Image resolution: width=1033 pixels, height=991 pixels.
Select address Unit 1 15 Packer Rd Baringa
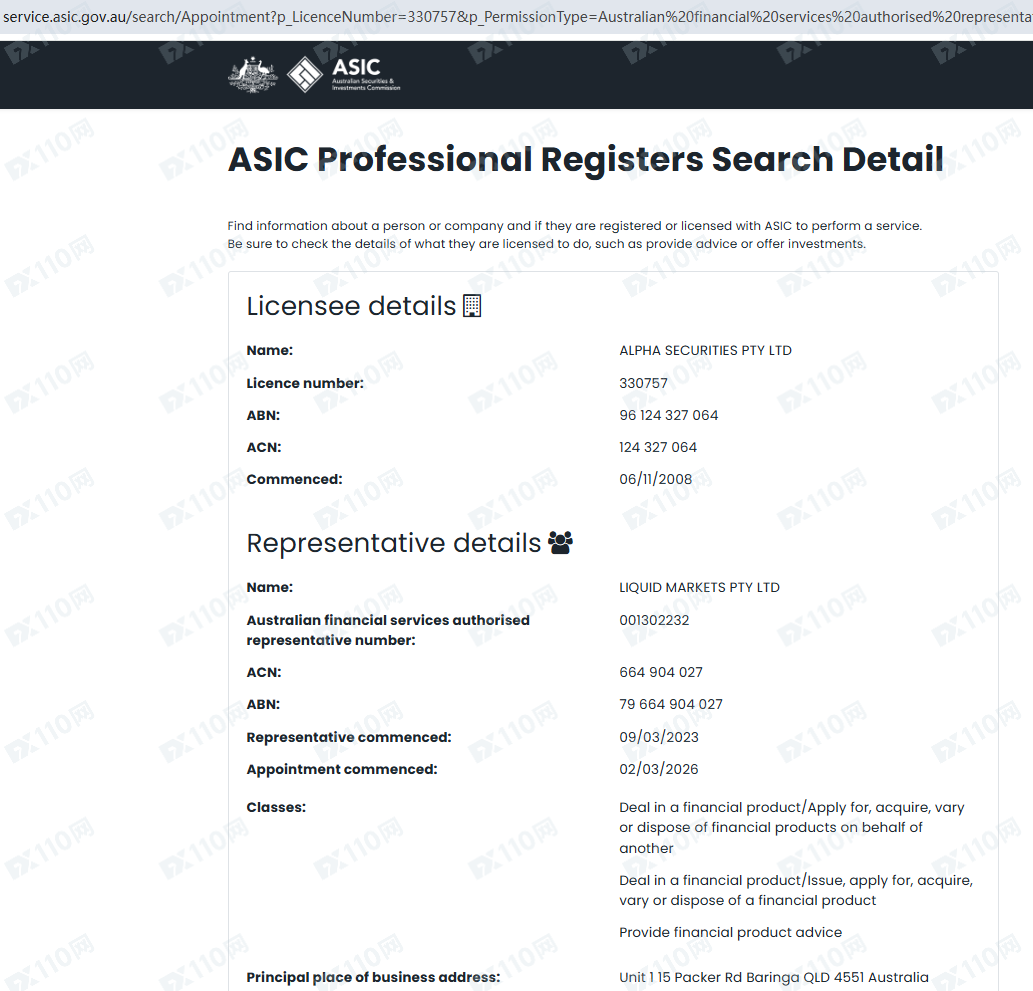774,977
